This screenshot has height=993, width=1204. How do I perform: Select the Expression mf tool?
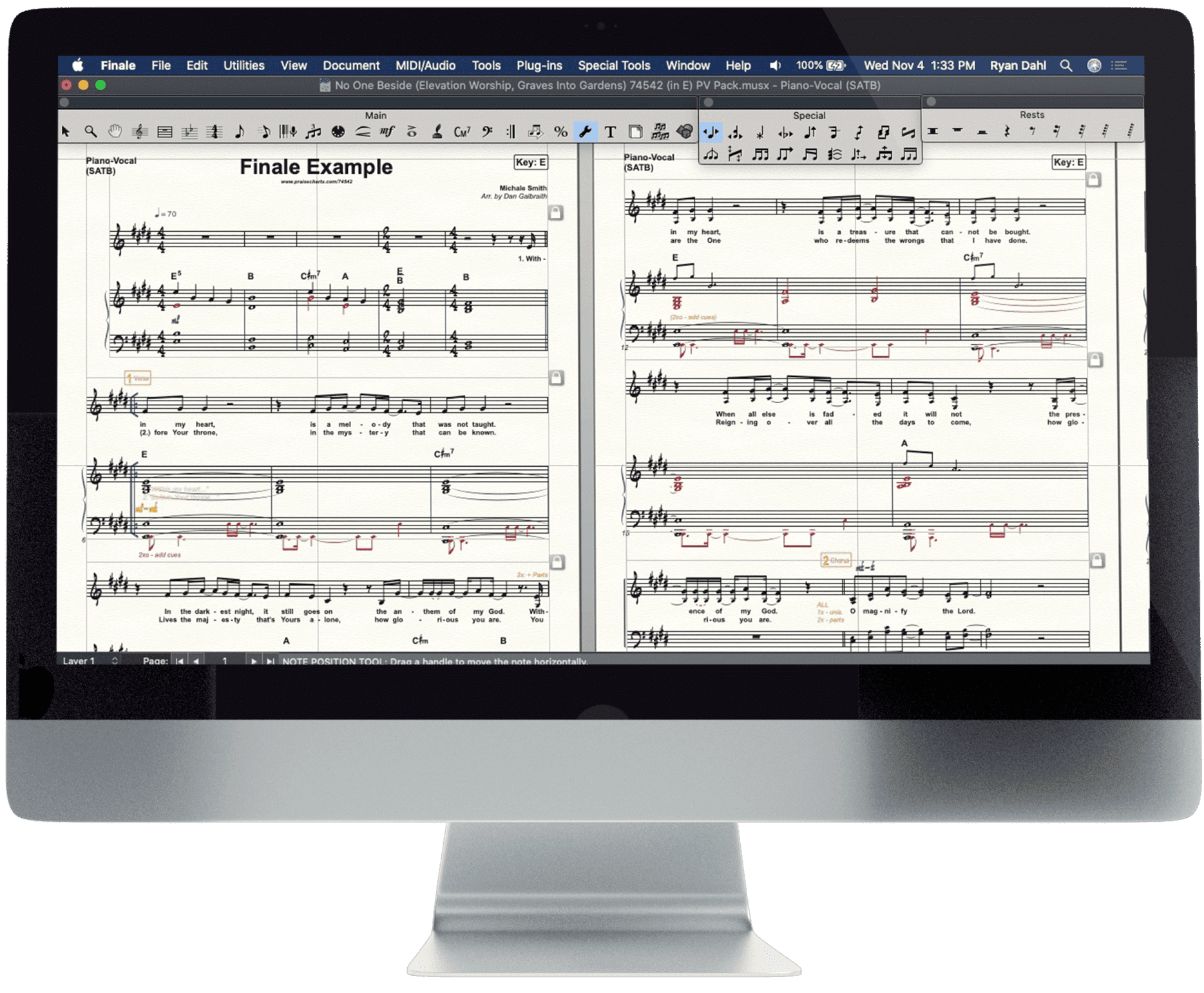tap(387, 132)
